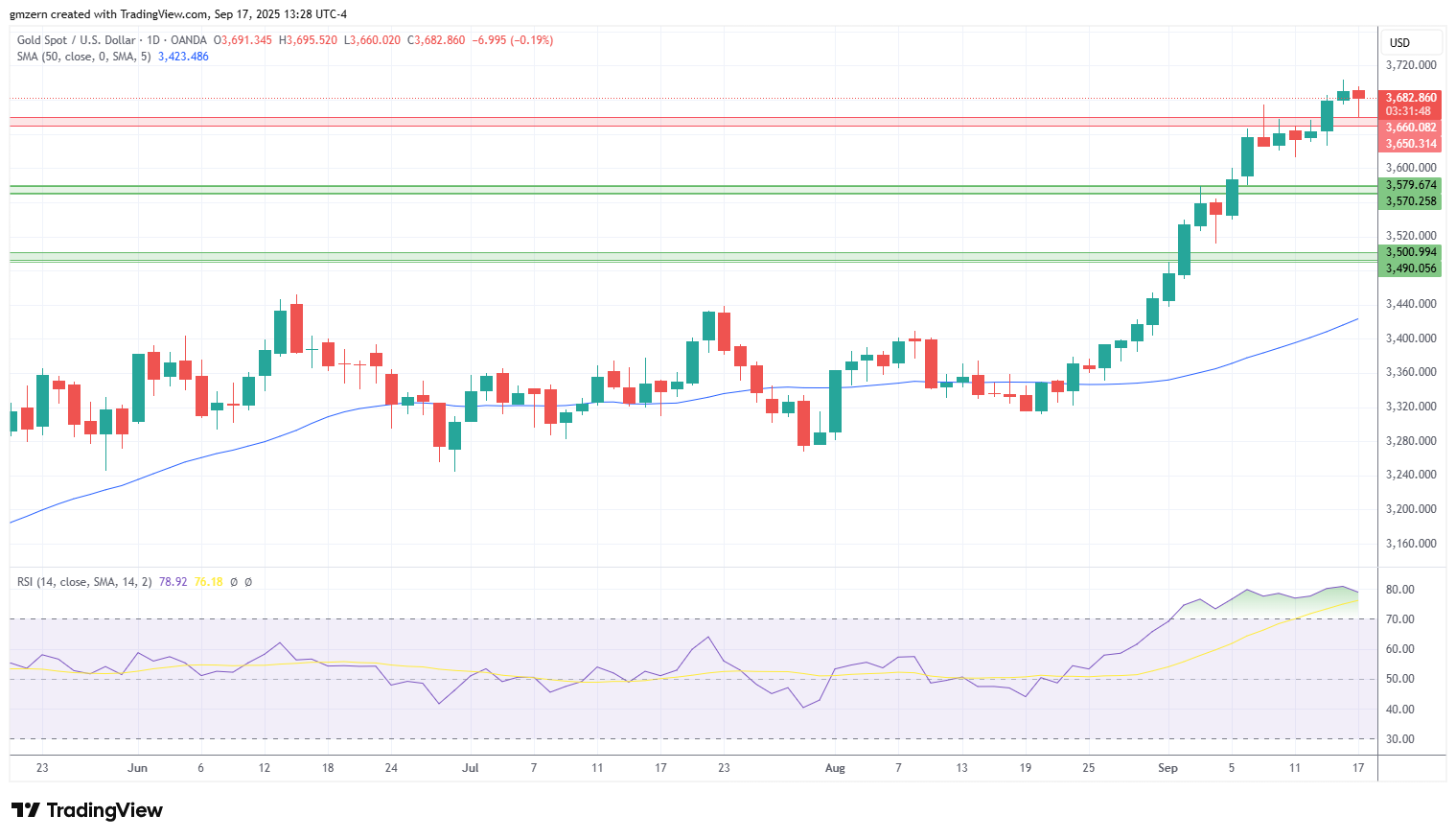This screenshot has width=1456, height=839.
Task: Click the RSI 70.00 axis label
Action: [1400, 619]
